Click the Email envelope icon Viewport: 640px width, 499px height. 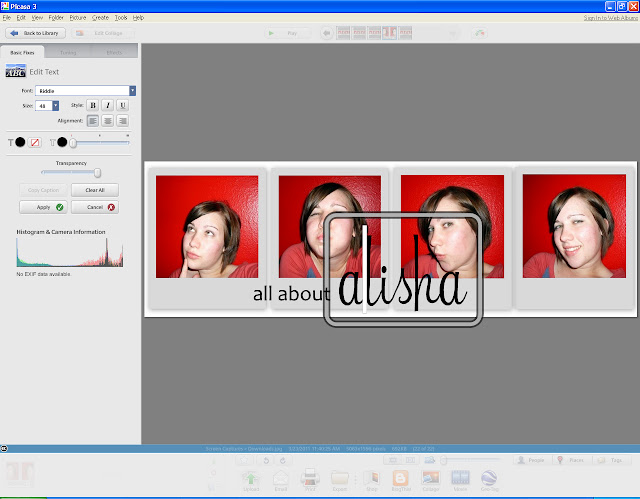(x=281, y=480)
